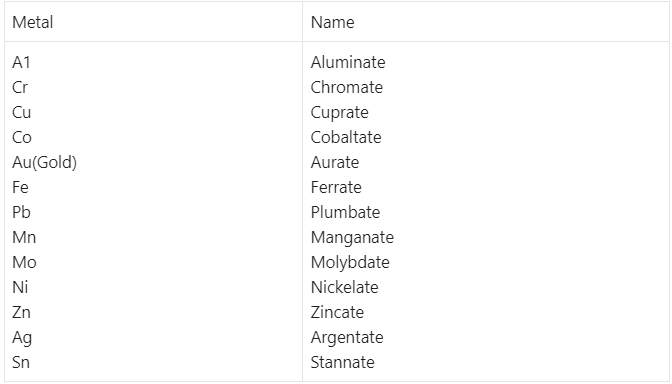Select the Cuprate name
The height and width of the screenshot is (384, 672).
click(x=339, y=113)
